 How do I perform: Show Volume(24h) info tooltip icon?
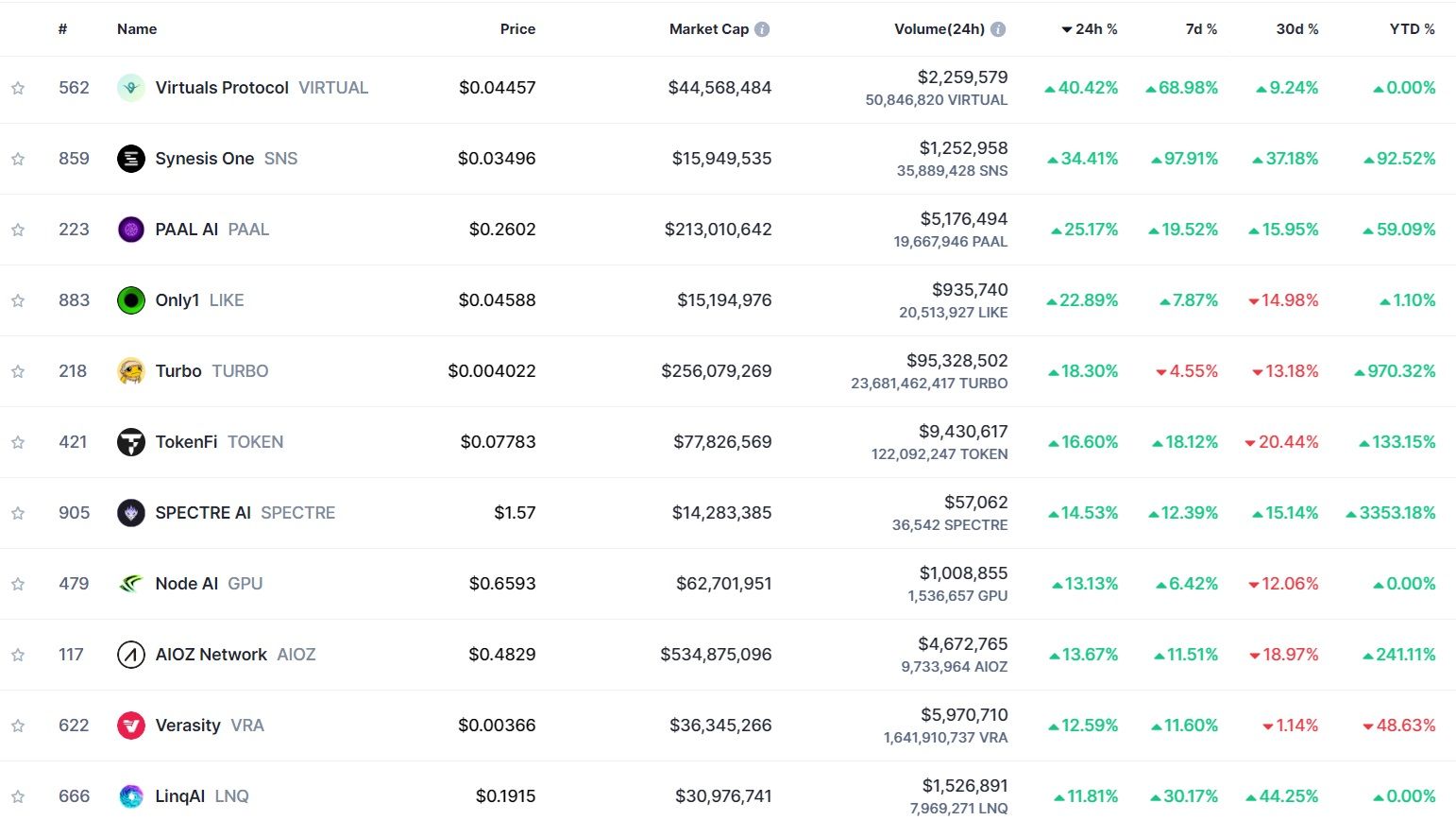[998, 29]
